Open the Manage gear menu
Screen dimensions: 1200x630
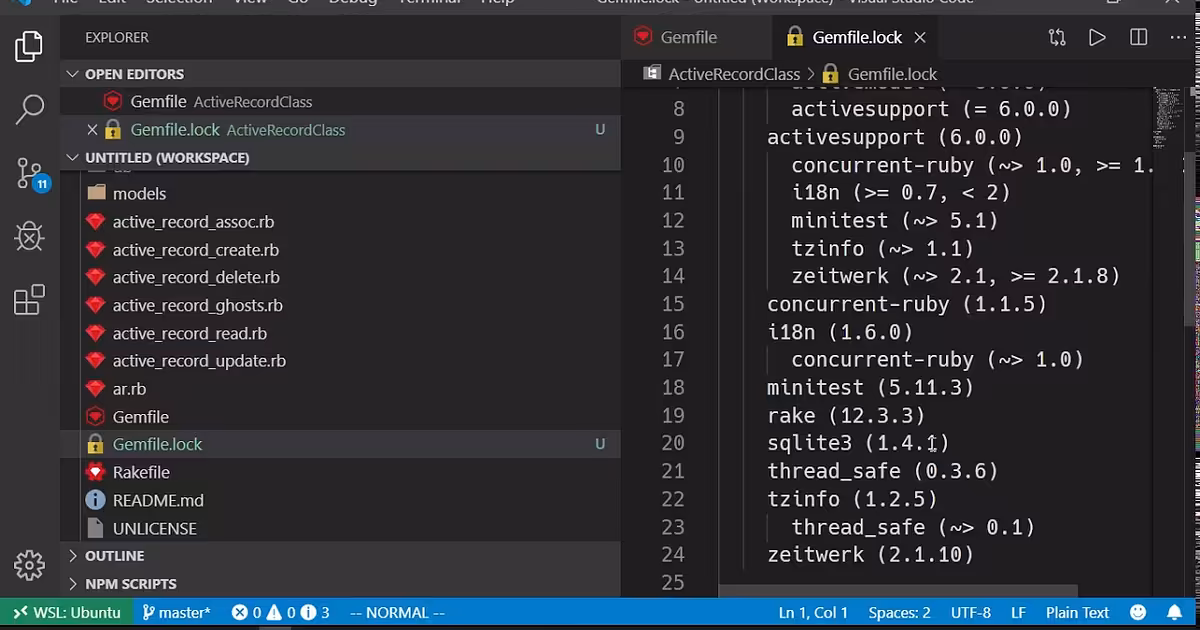29,565
